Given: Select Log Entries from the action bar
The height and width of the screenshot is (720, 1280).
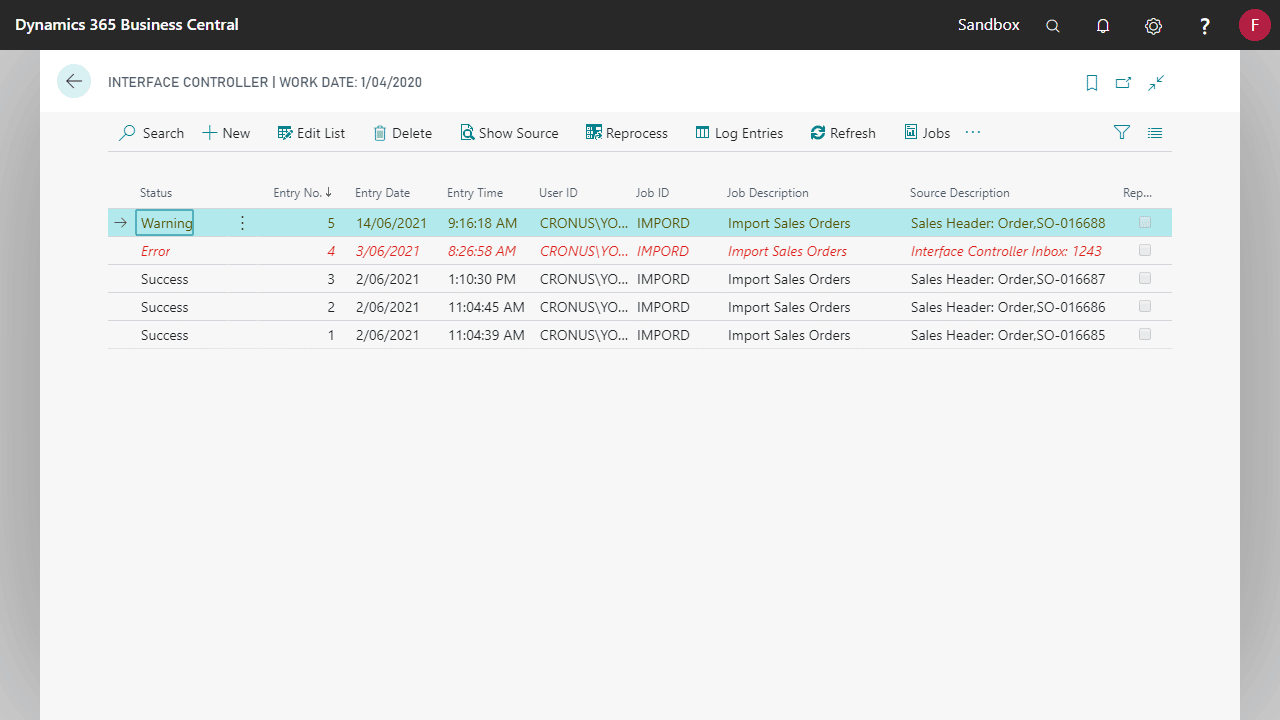Looking at the screenshot, I should click(x=739, y=132).
